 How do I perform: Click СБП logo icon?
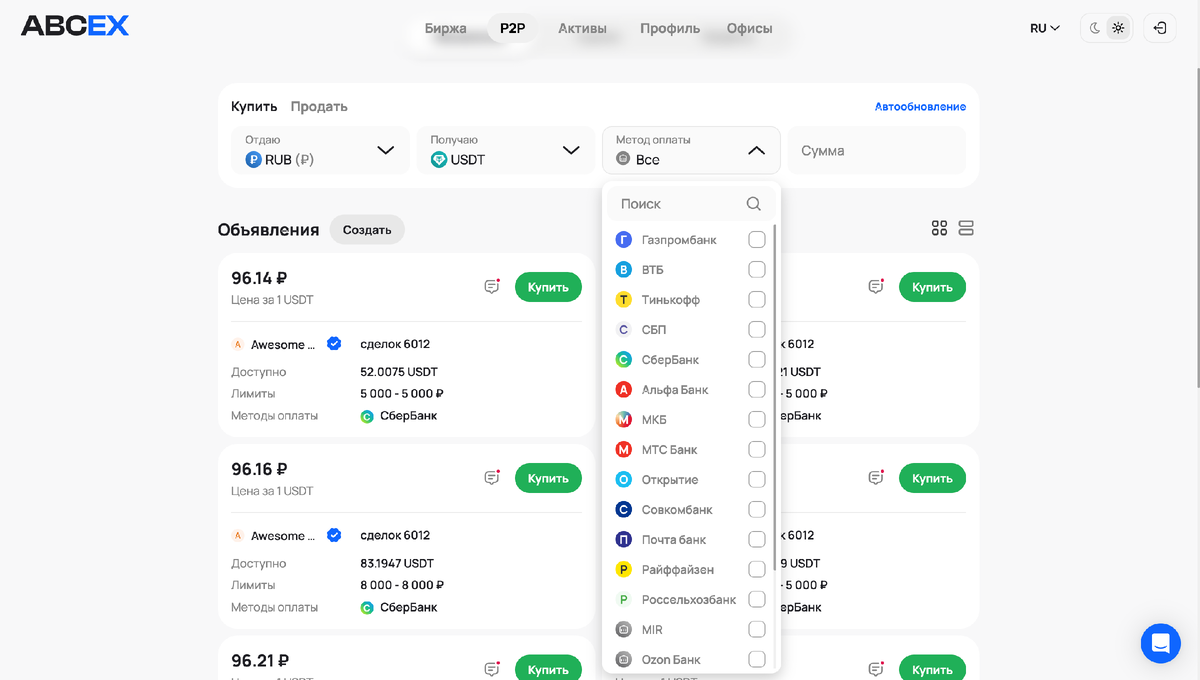click(623, 330)
